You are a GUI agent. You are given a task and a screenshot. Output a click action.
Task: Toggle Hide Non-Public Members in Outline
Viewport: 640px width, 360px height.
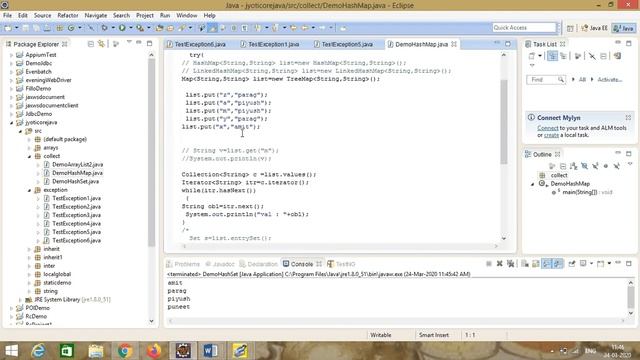click(x=606, y=166)
